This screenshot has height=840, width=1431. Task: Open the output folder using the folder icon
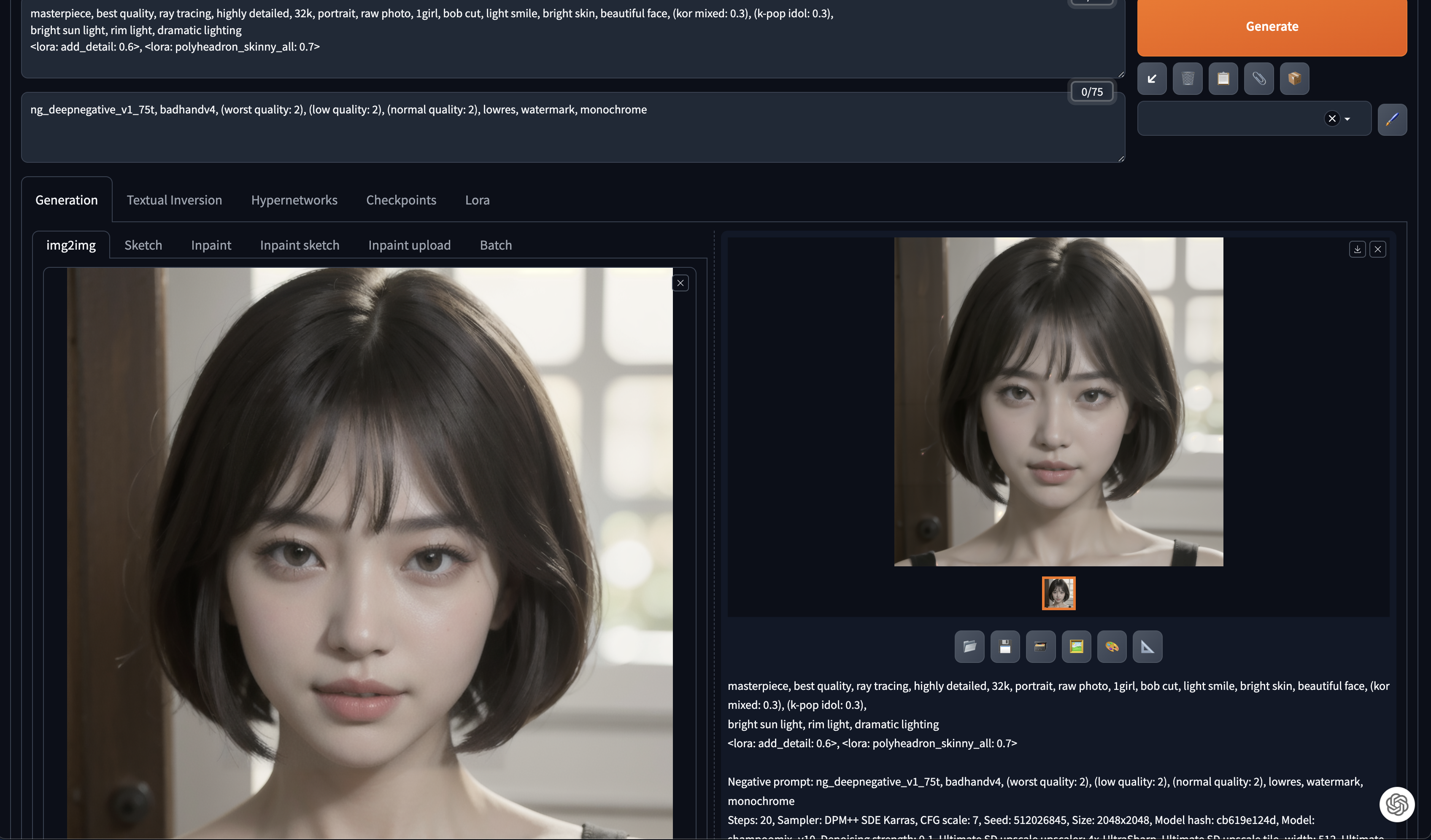[969, 646]
